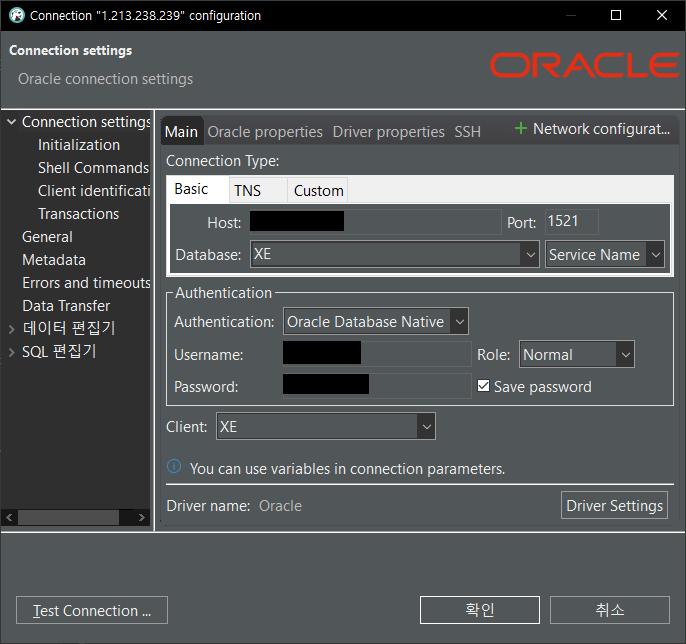Viewport: 686px width, 644px height.
Task: Click the green plus Network configuration icon
Action: 521,129
